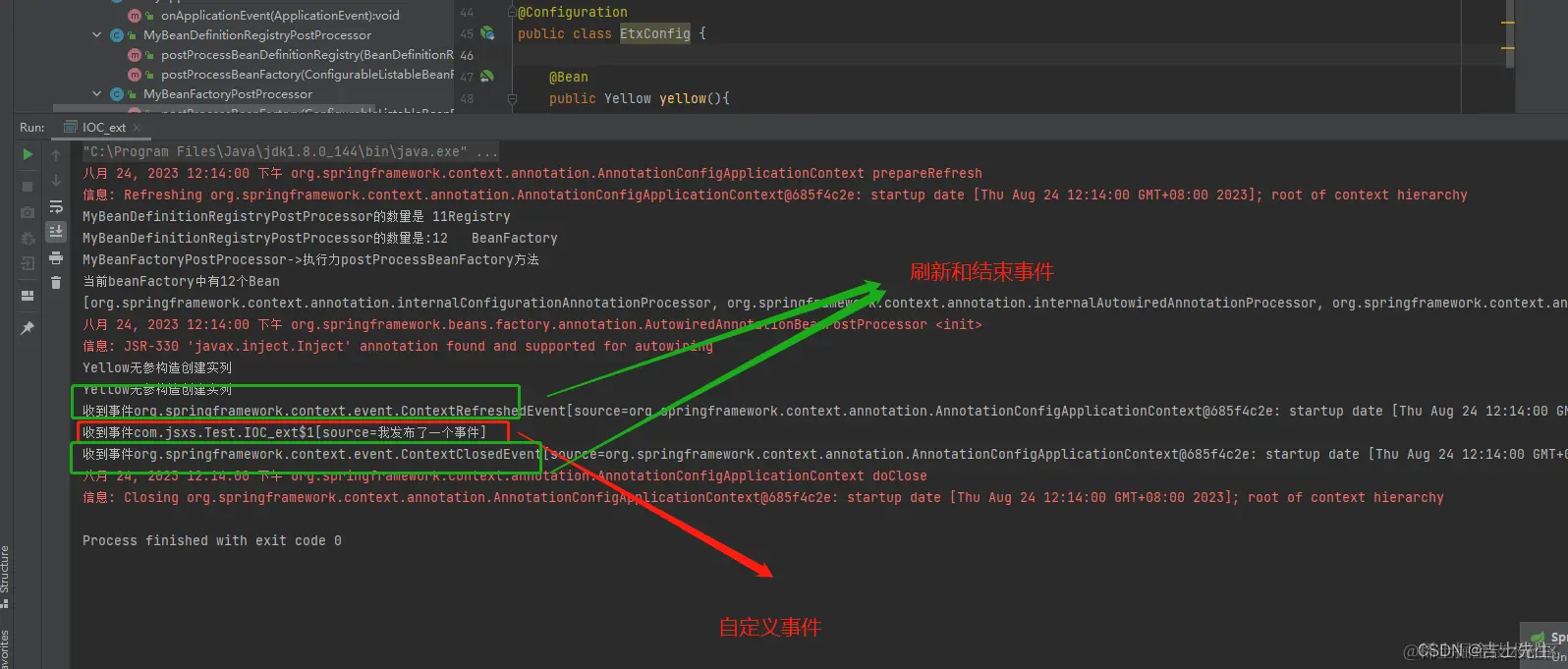Click the JSR-330 annotation info log line
The width and height of the screenshot is (1568, 669).
click(x=398, y=346)
